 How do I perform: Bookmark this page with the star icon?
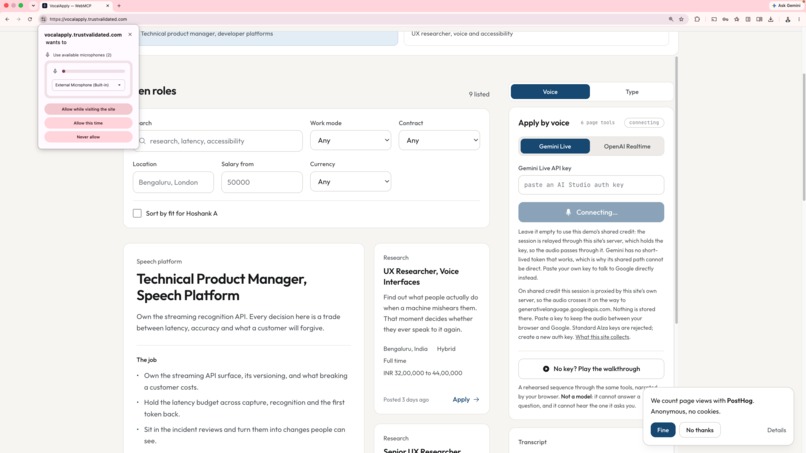click(682, 19)
